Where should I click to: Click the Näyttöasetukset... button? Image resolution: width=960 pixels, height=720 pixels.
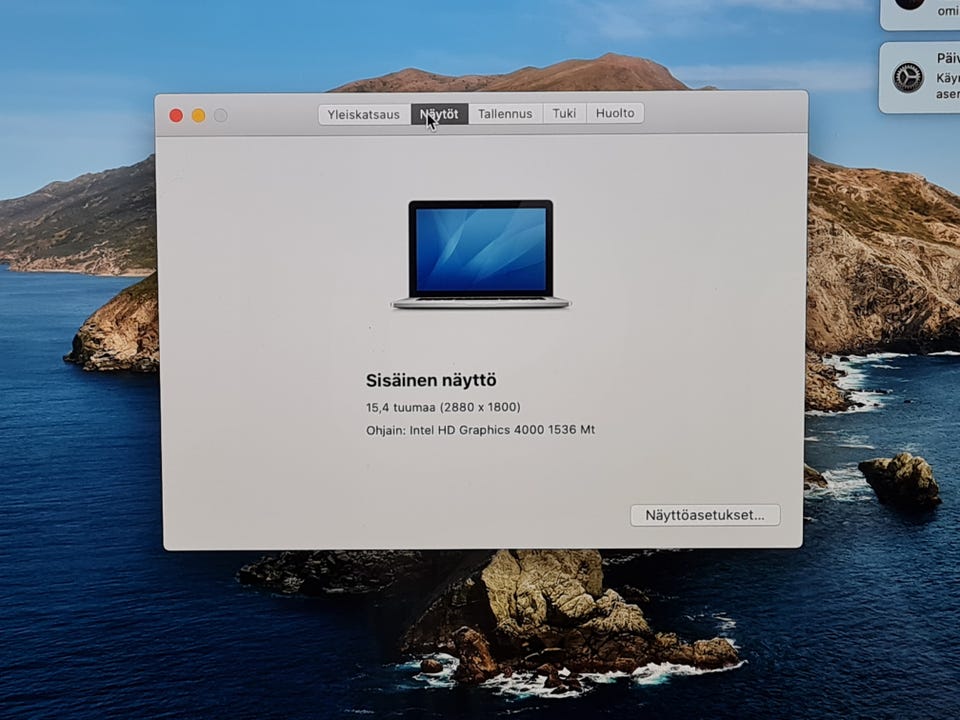[x=705, y=515]
